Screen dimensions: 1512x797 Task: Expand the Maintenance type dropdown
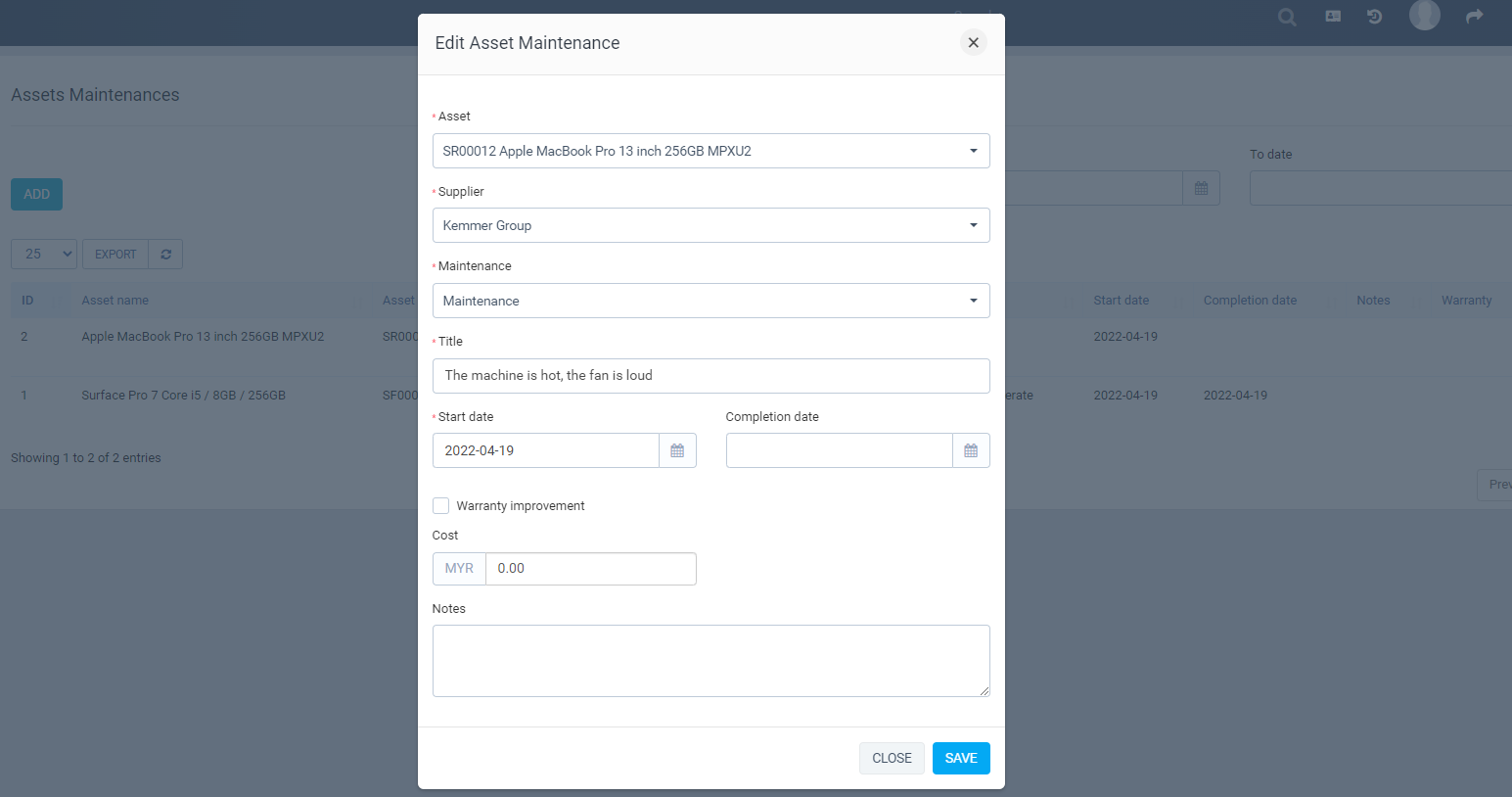point(710,301)
